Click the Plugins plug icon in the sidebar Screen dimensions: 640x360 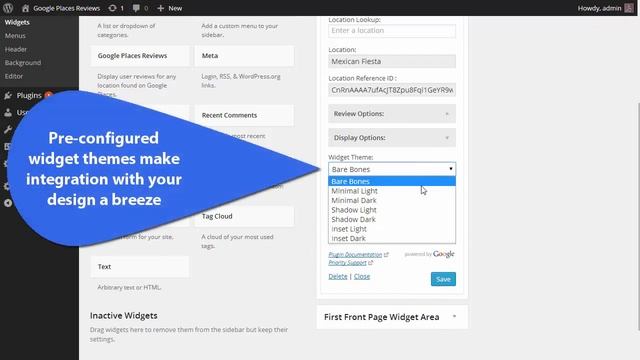point(8,96)
